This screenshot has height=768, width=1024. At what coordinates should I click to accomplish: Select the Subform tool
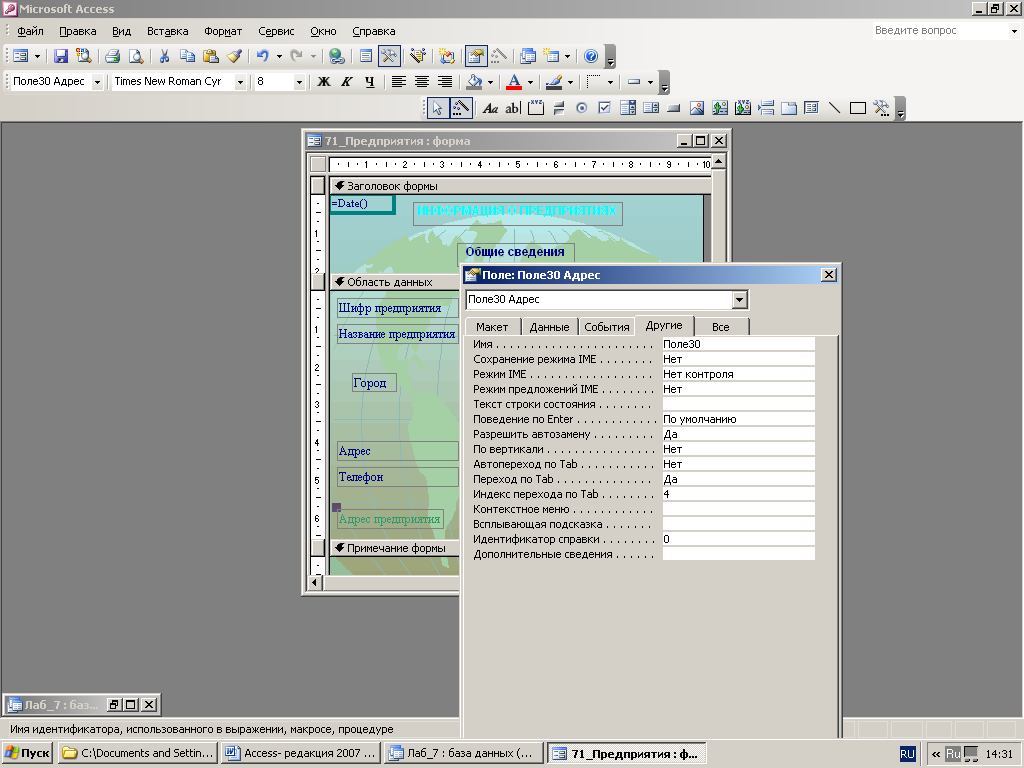(x=812, y=108)
